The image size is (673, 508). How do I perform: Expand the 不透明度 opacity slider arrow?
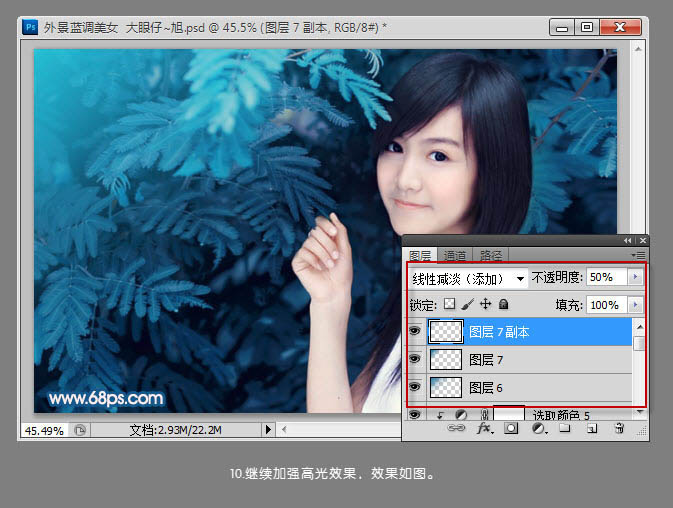coord(634,277)
